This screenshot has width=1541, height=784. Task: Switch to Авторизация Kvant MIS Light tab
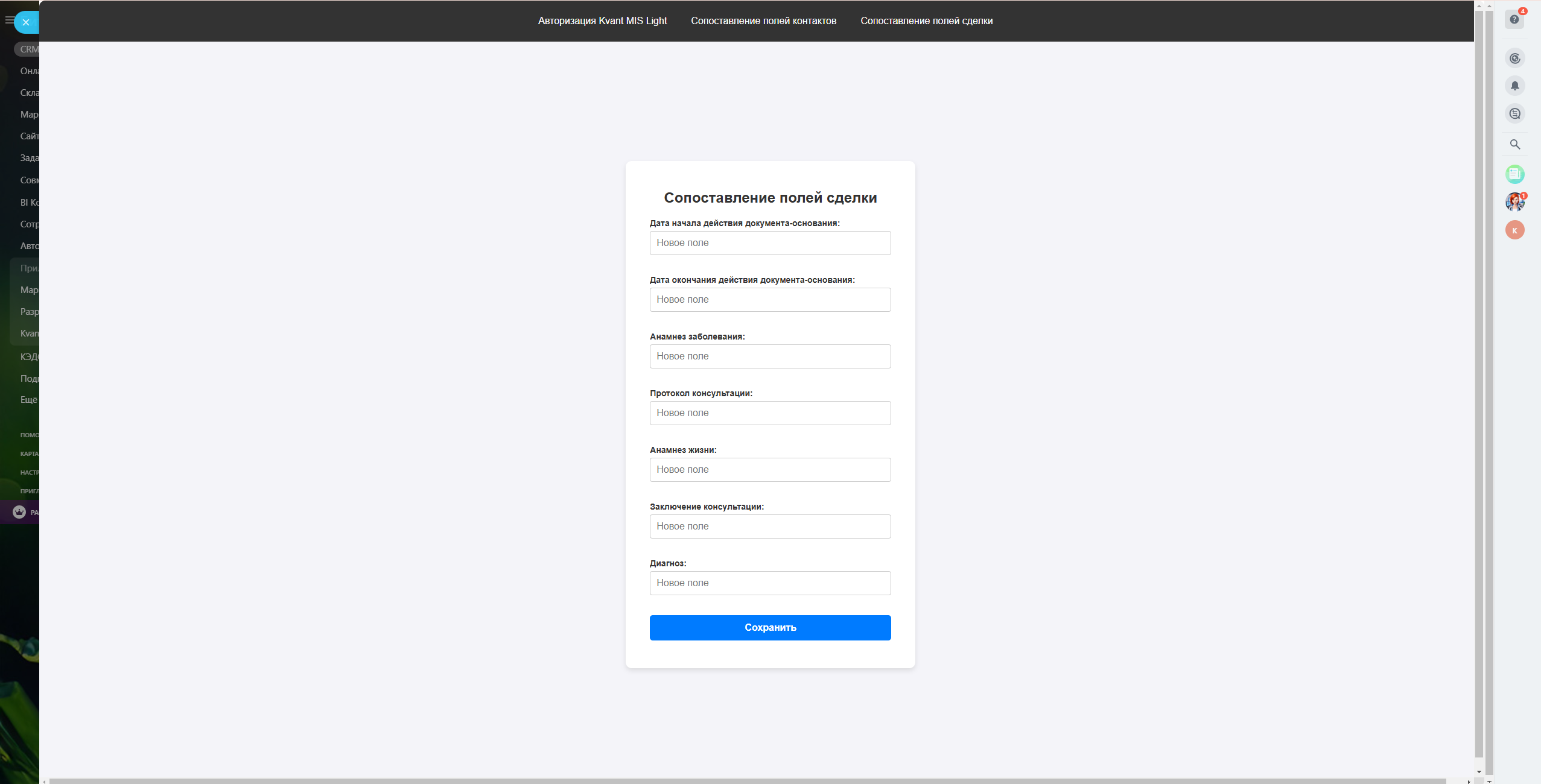602,21
